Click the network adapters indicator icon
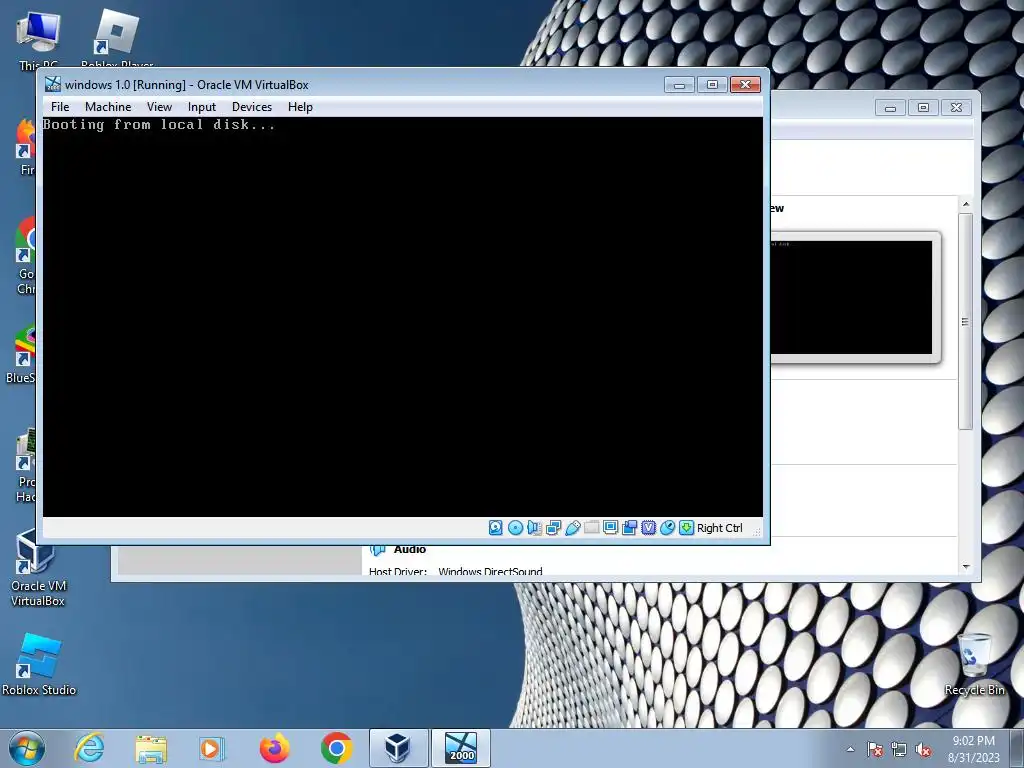 [553, 528]
